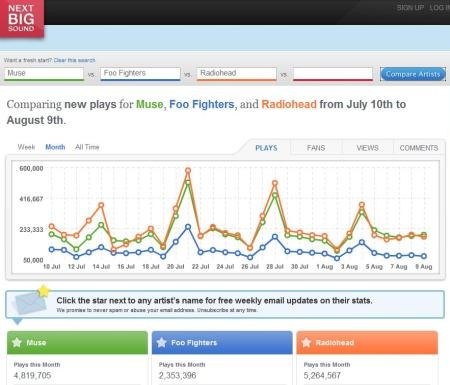Screen dimensions: 450x385
Task: Open the Fans tab
Action: click(x=316, y=148)
